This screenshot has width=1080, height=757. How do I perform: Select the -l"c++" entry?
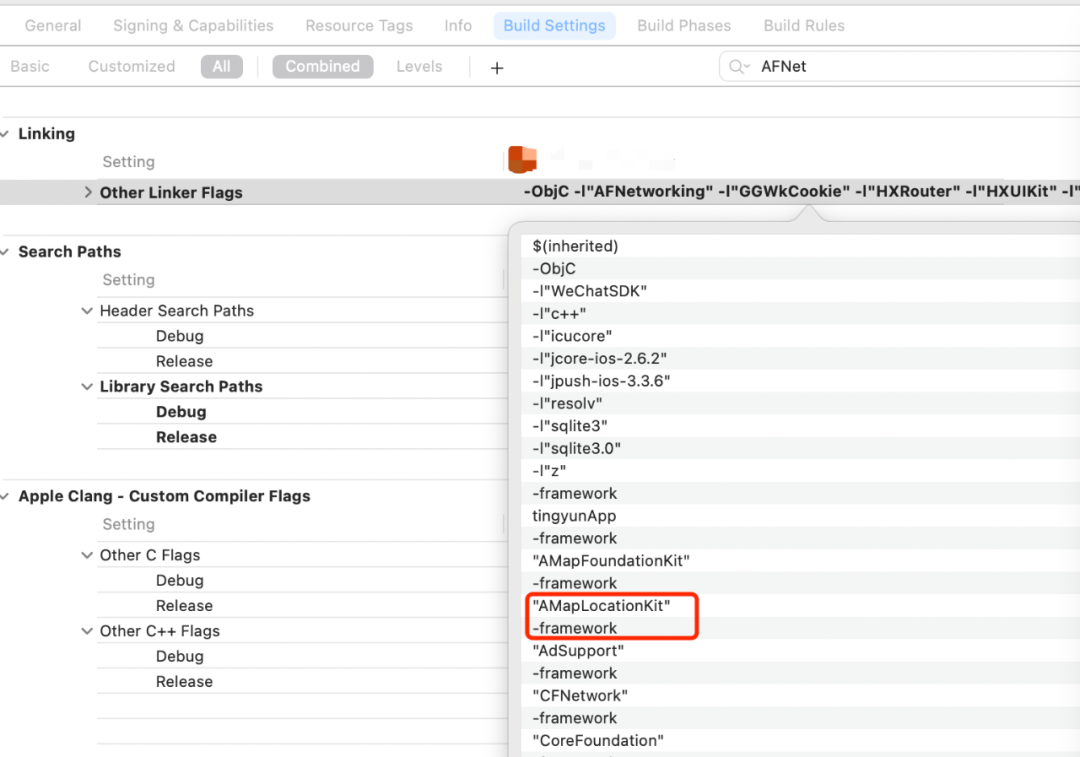[800, 313]
